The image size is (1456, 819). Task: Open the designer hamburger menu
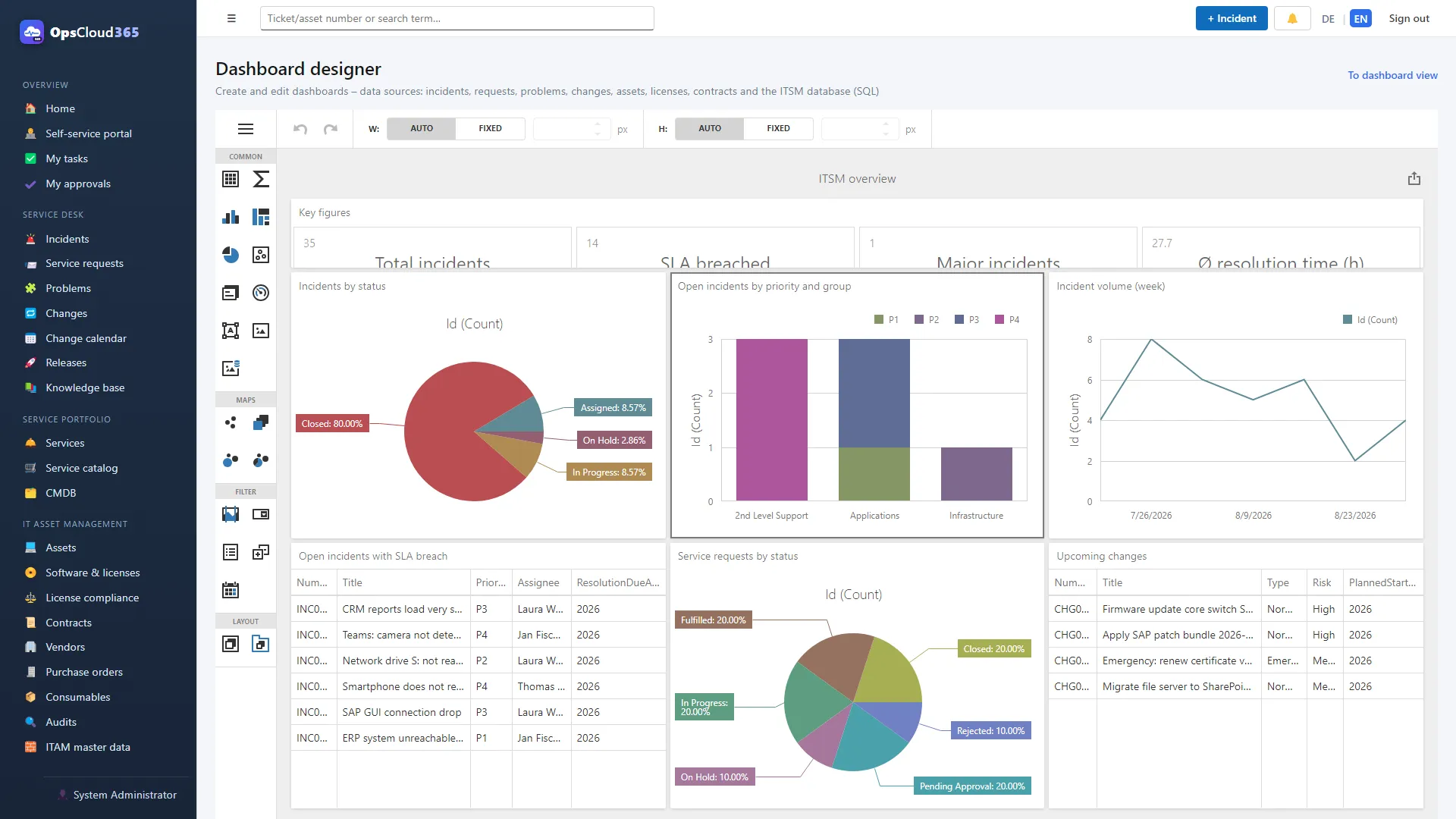pyautogui.click(x=246, y=130)
